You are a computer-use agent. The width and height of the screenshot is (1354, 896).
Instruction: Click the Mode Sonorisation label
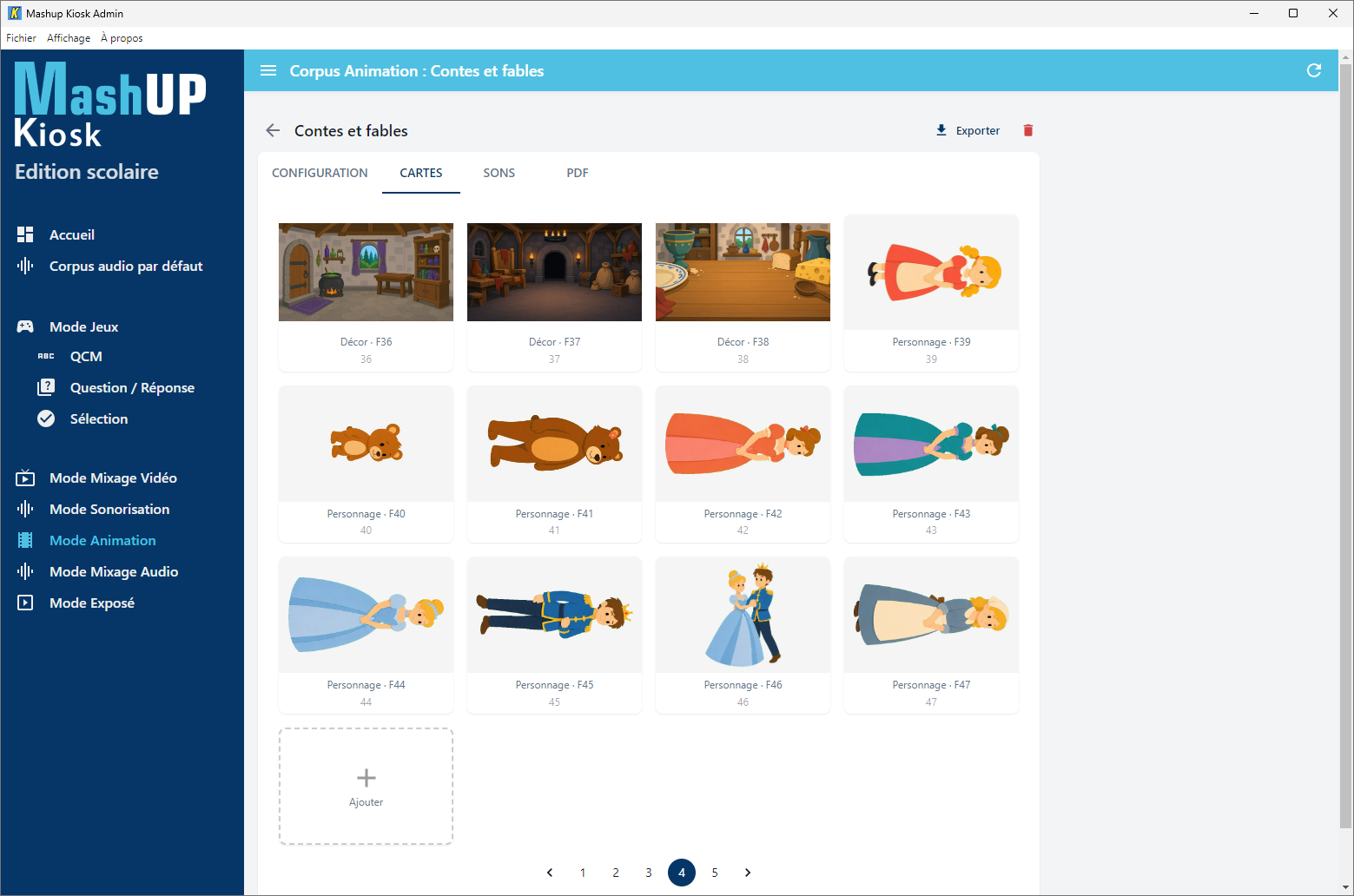pos(109,509)
